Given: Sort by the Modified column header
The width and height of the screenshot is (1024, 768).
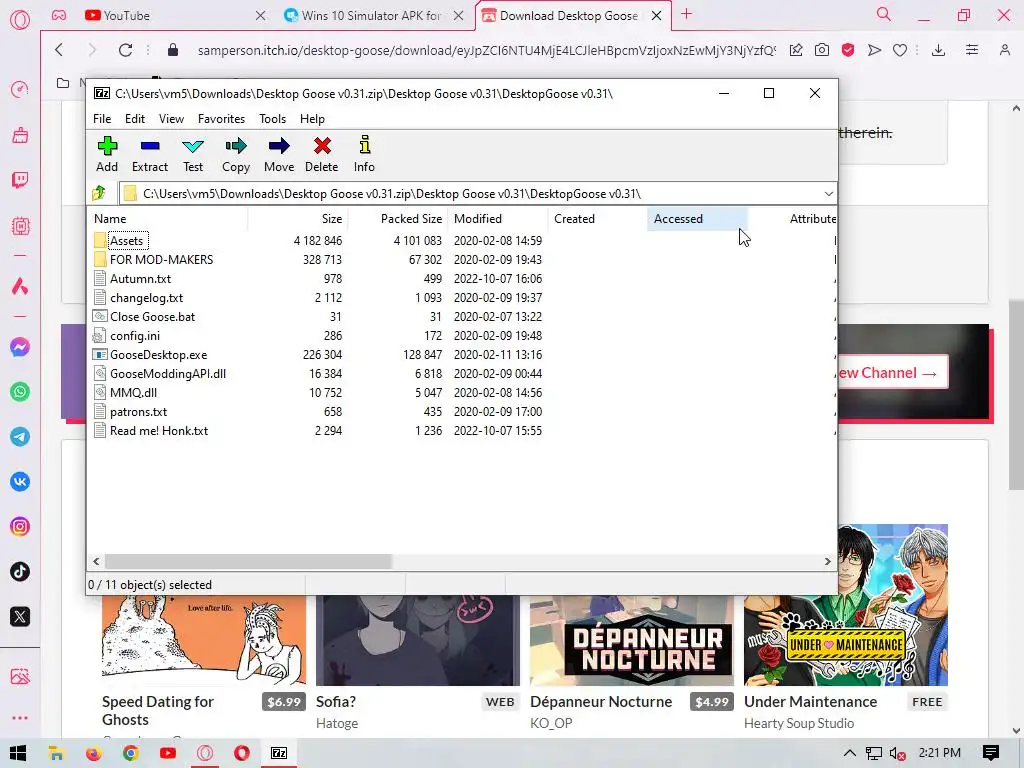Looking at the screenshot, I should click(x=498, y=219).
